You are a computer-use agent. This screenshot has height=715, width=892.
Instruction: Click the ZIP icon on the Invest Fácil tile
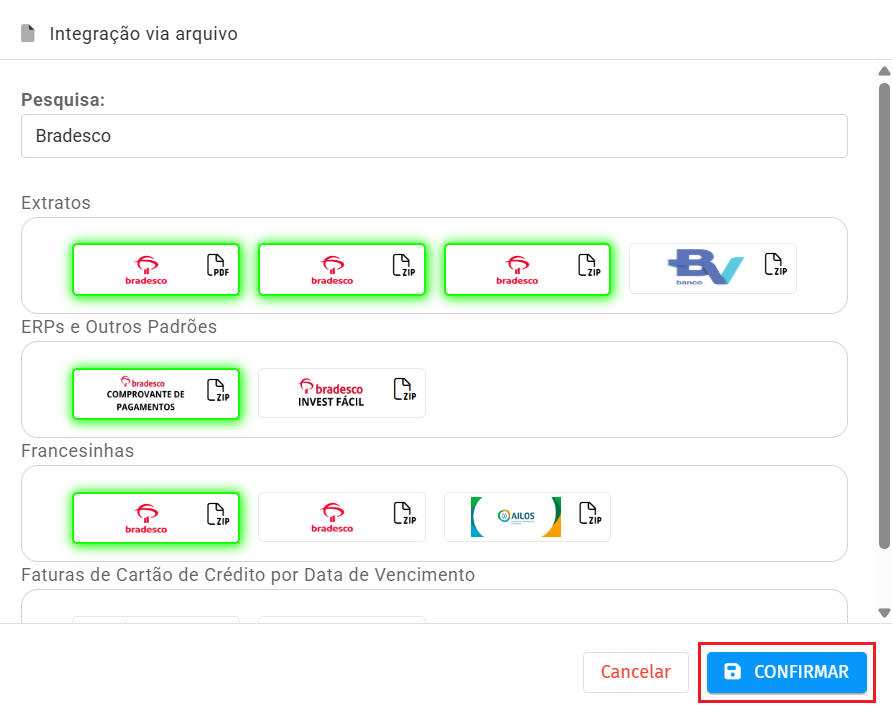coord(403,390)
